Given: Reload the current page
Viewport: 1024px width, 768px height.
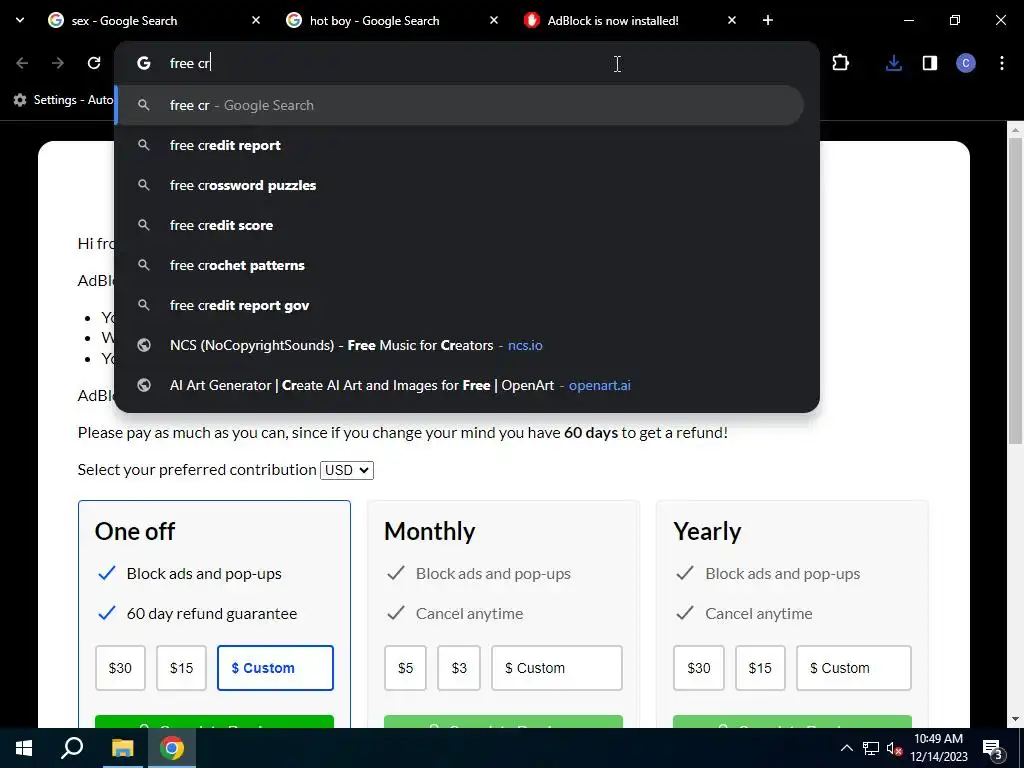Looking at the screenshot, I should coord(94,63).
